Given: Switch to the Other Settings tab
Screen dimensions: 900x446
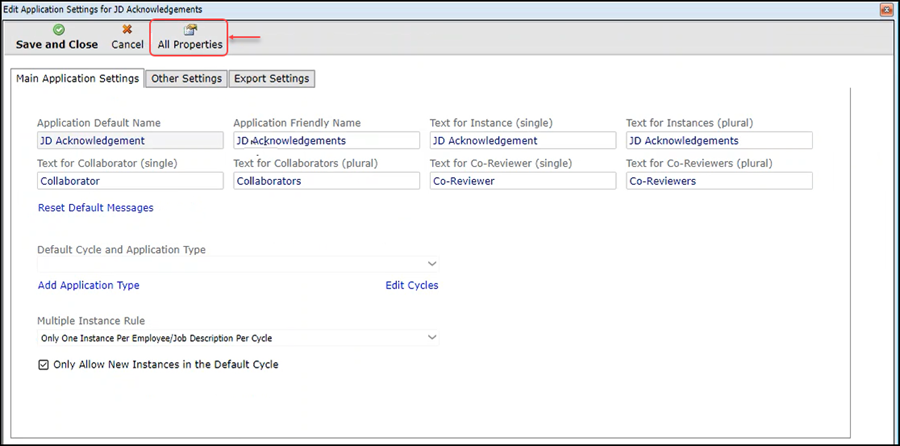Looking at the screenshot, I should click(186, 79).
